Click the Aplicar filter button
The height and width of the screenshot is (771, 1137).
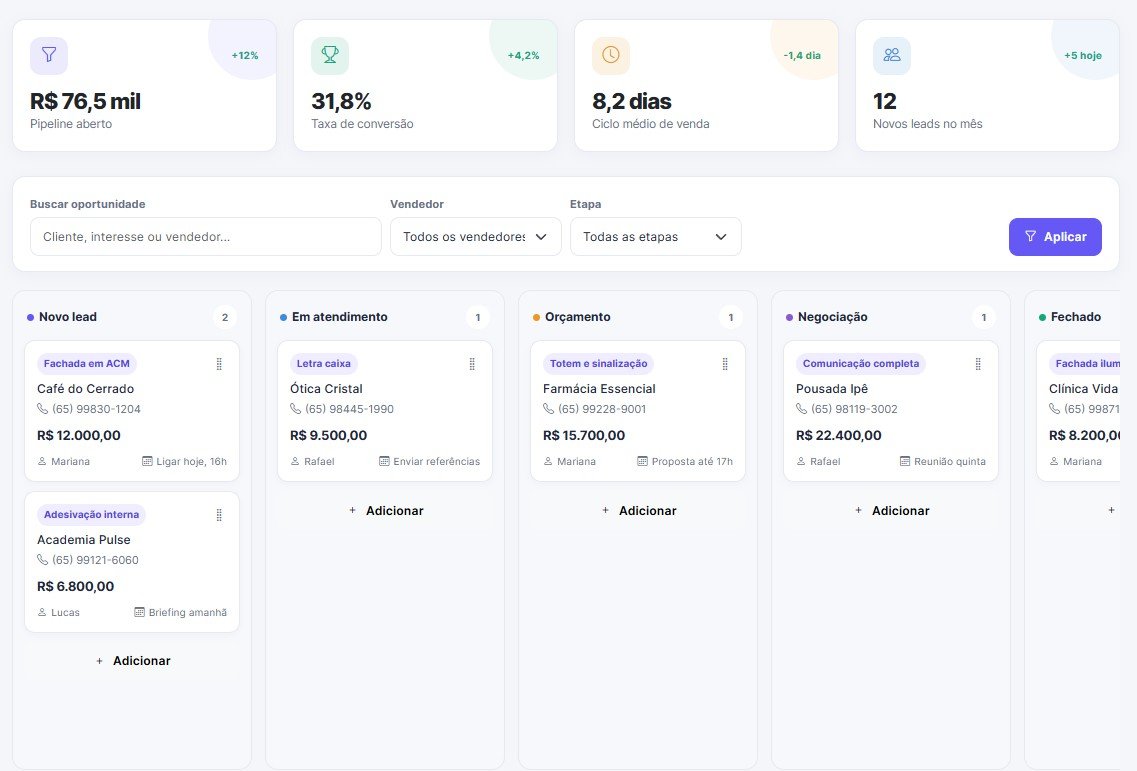(1055, 236)
